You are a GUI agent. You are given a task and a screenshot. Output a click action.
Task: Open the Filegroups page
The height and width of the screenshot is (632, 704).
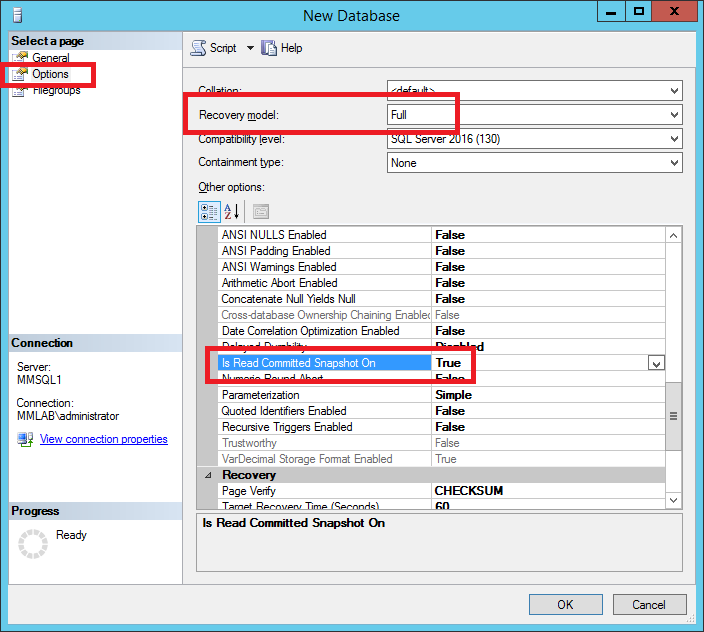(x=56, y=90)
